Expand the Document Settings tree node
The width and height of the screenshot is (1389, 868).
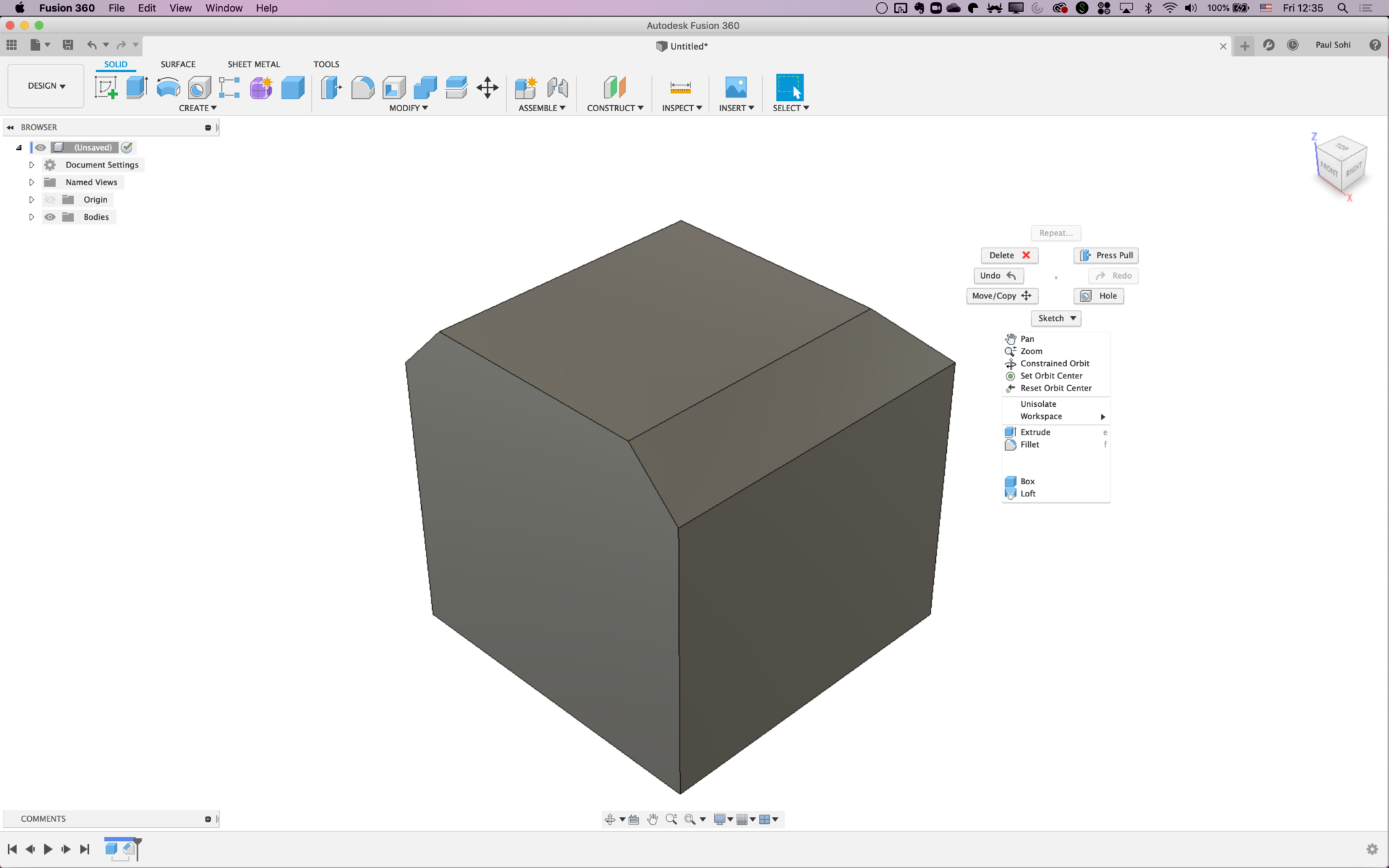tap(31, 165)
